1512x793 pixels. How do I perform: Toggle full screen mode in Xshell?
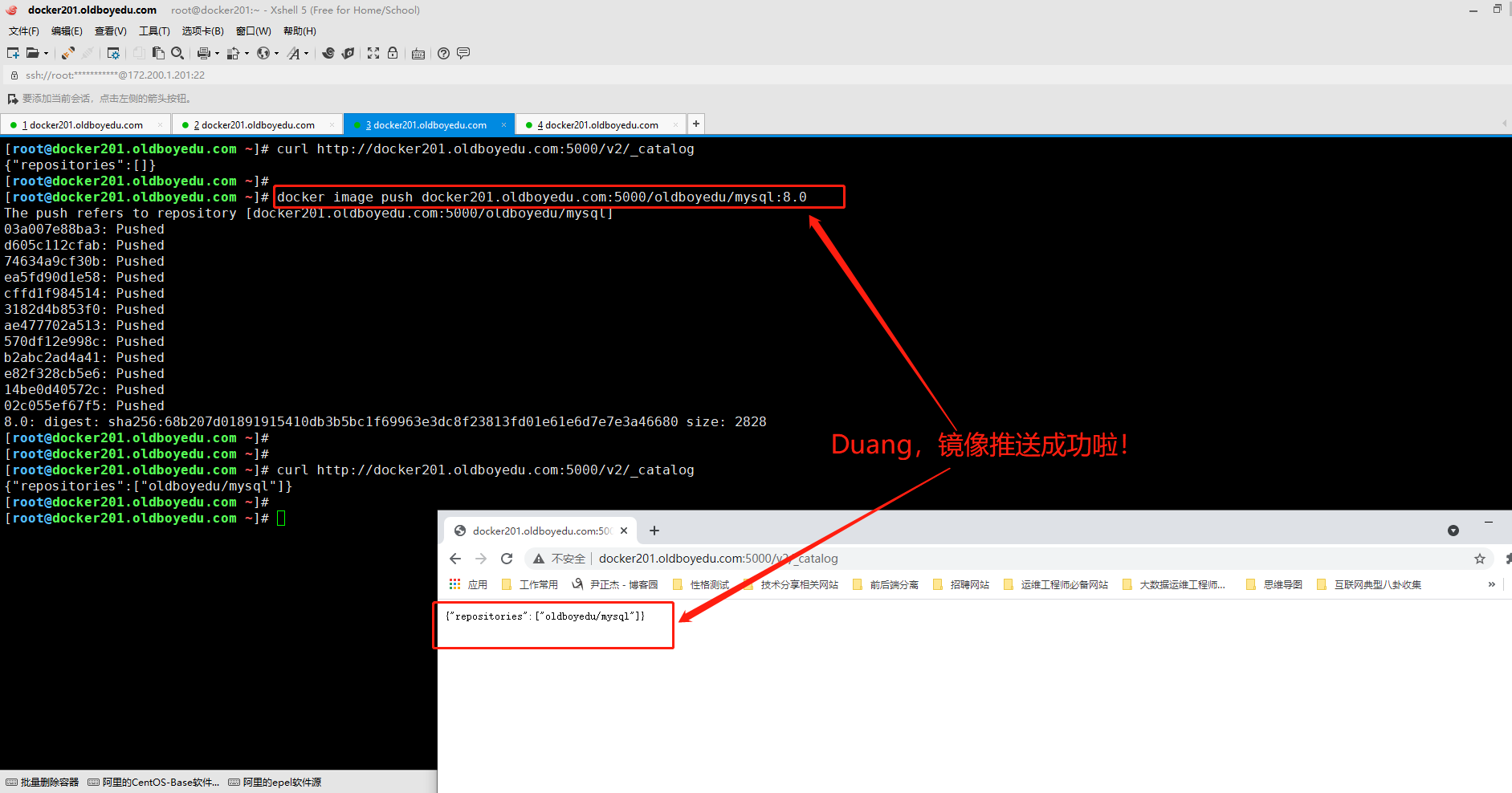373,53
